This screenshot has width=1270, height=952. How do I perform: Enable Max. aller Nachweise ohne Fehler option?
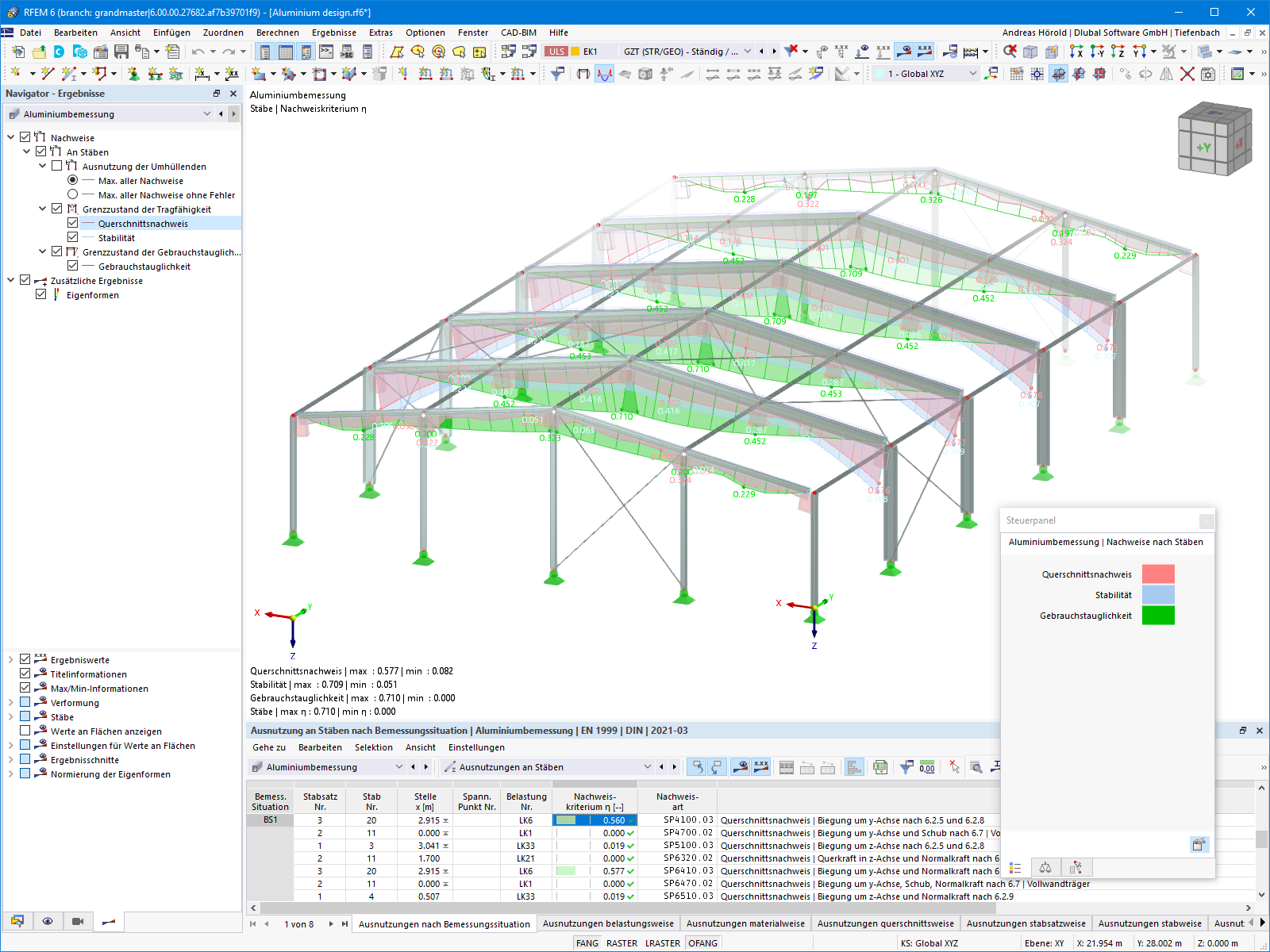pyautogui.click(x=71, y=194)
